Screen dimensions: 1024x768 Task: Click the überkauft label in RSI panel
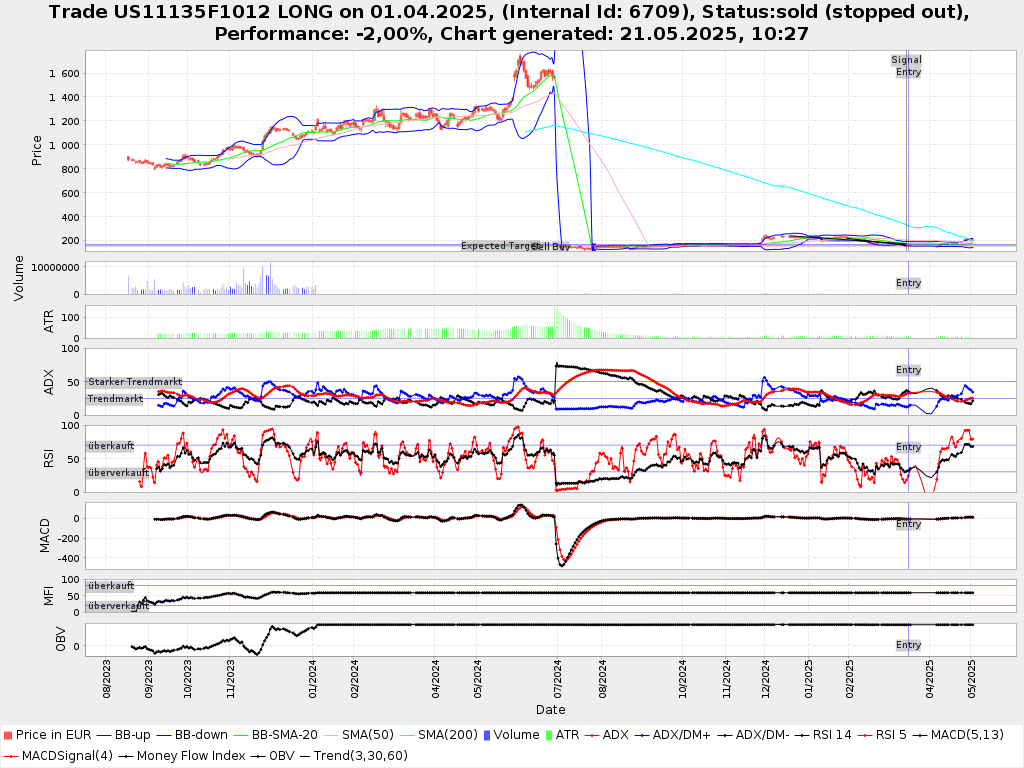coord(110,446)
